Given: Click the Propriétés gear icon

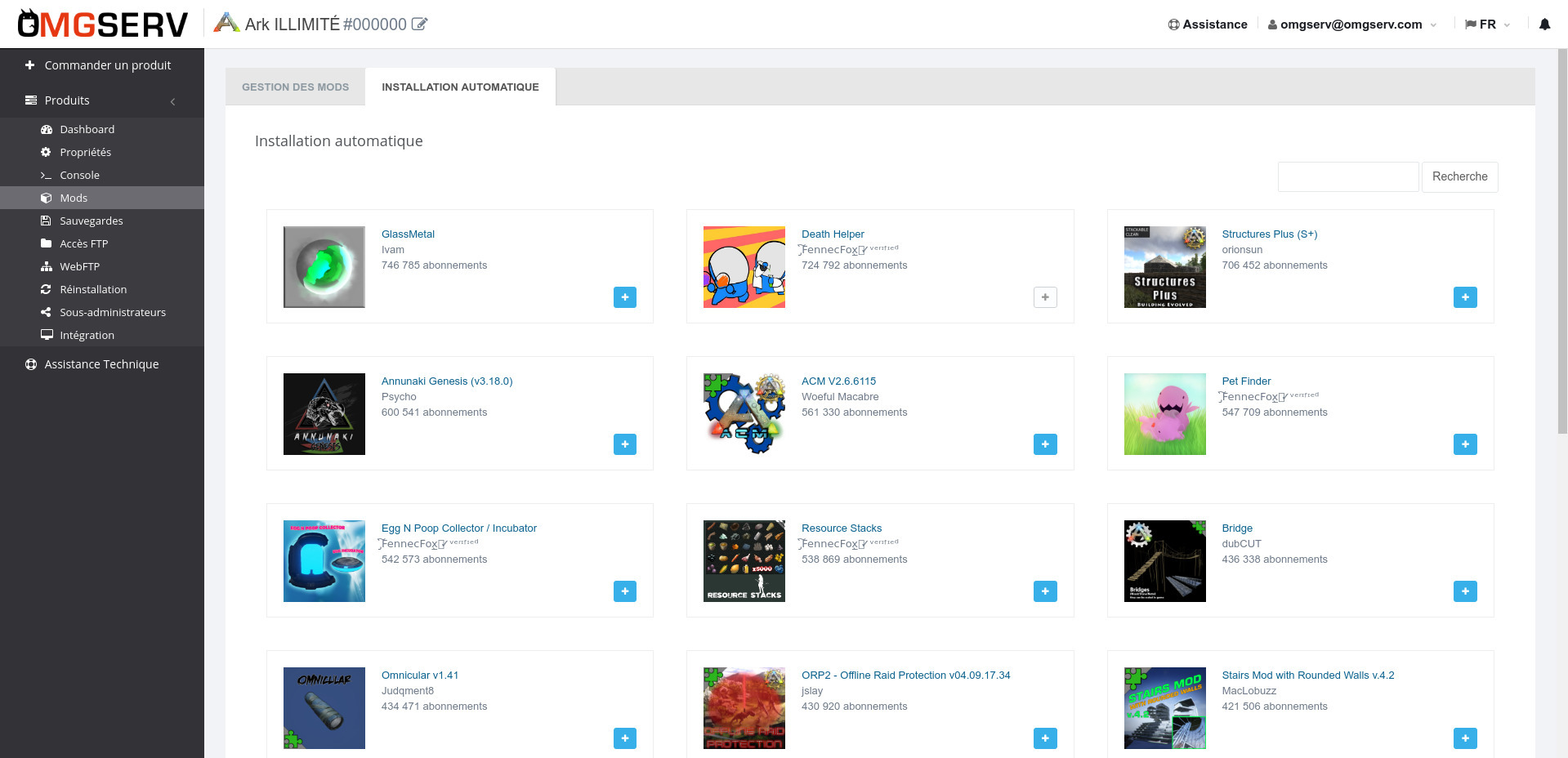Looking at the screenshot, I should point(46,152).
